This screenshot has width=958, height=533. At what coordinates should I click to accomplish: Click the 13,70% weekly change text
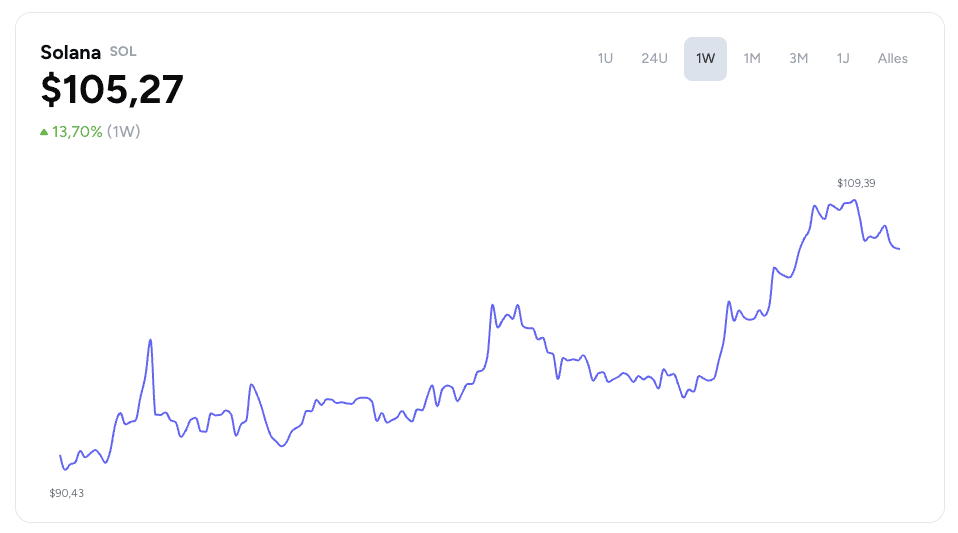coord(77,131)
